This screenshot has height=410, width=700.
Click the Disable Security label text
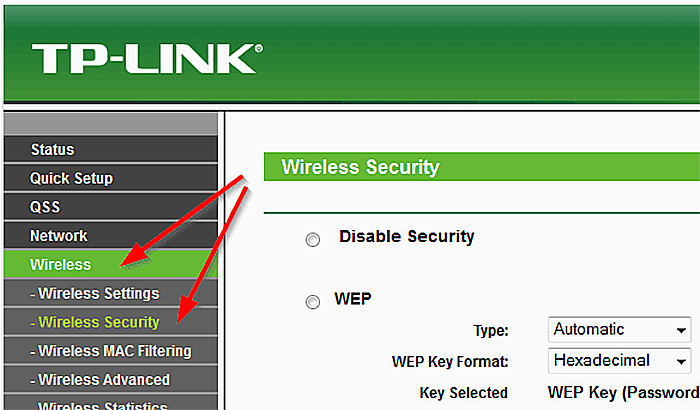pos(407,236)
